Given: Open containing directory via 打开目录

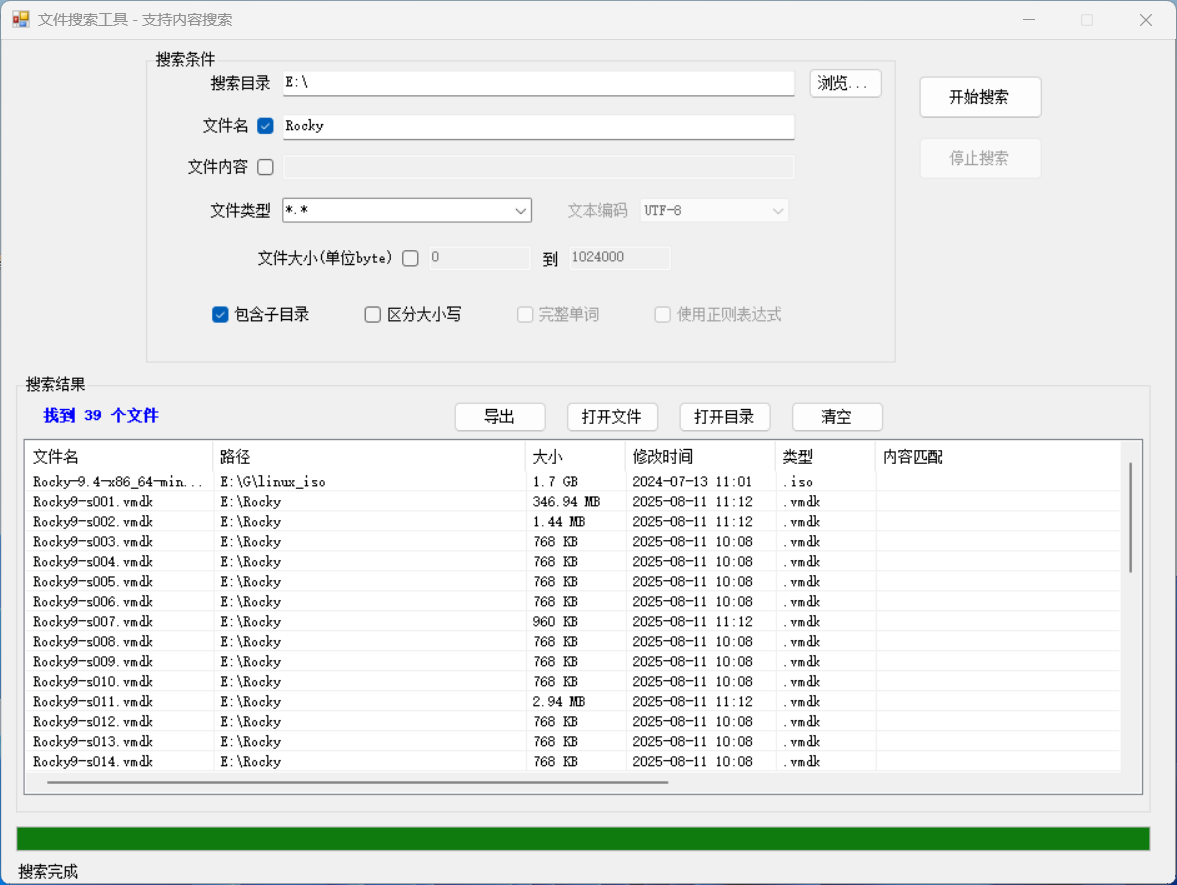Looking at the screenshot, I should (x=725, y=417).
